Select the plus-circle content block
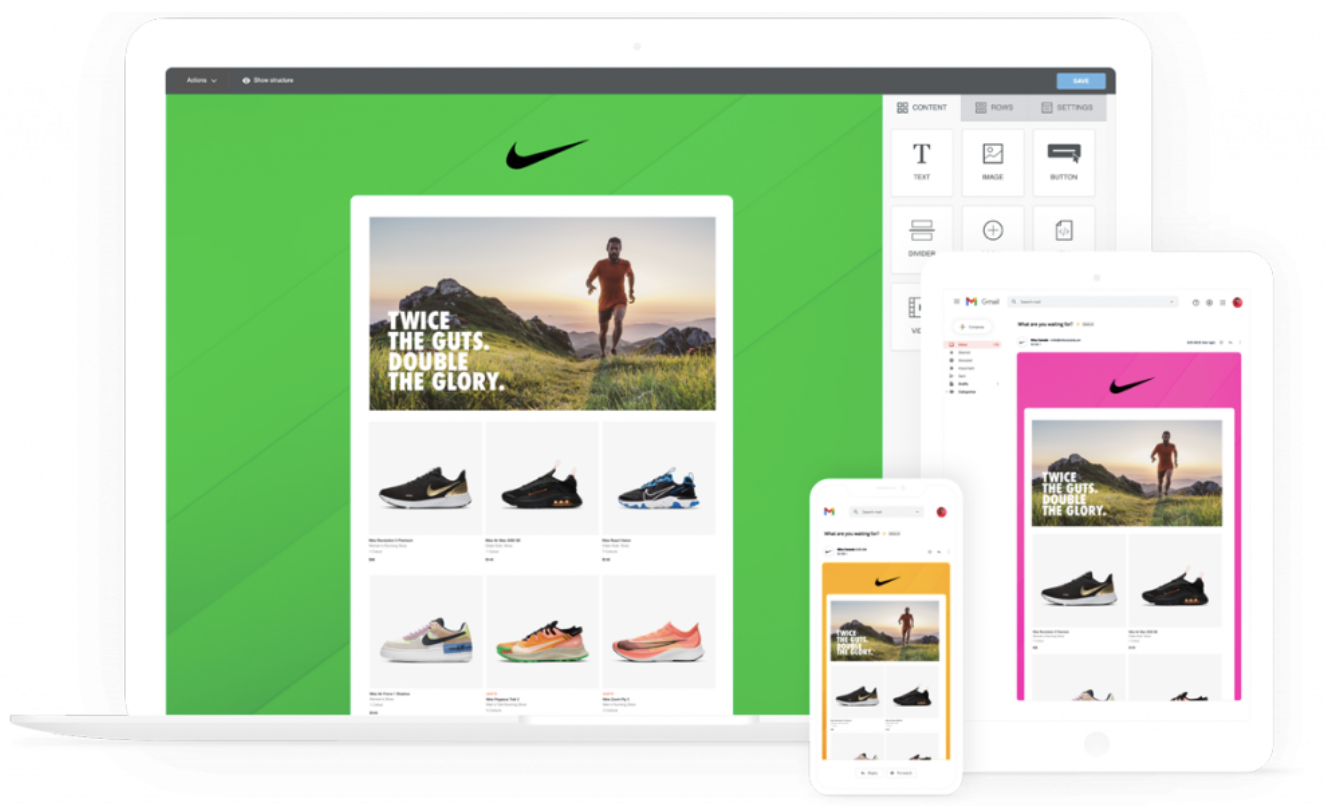The image size is (1326, 806). click(x=993, y=230)
